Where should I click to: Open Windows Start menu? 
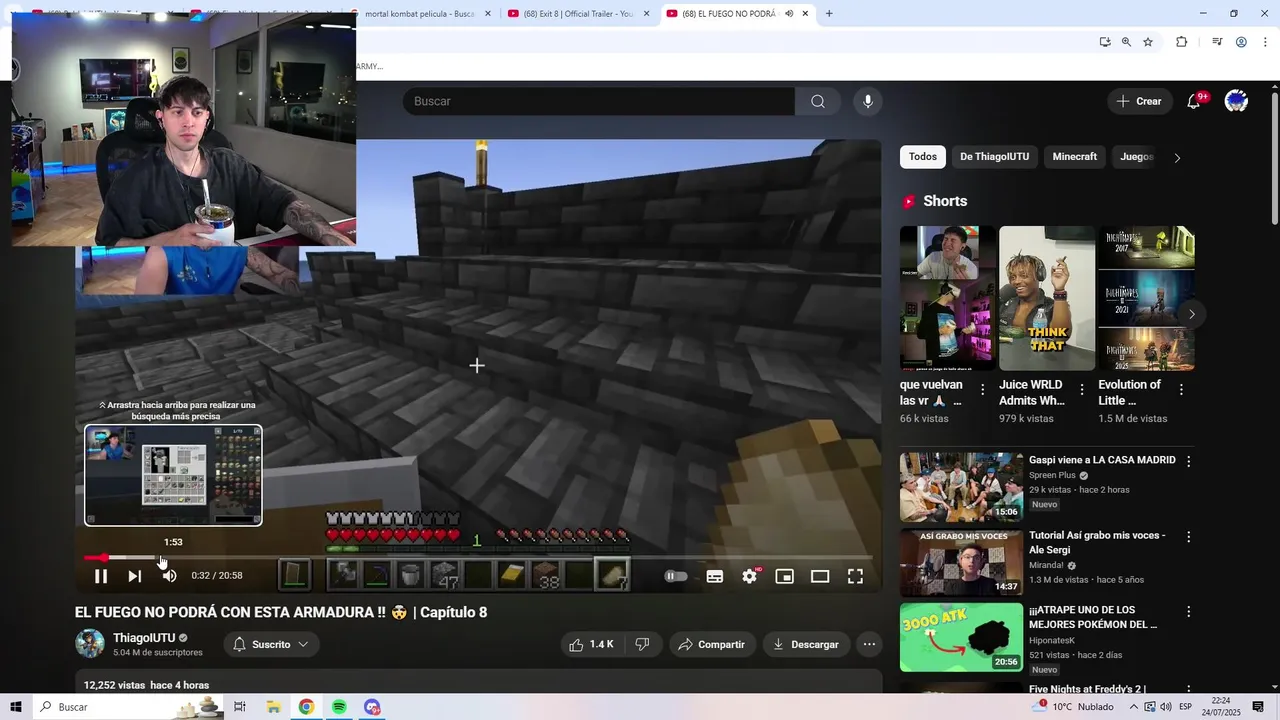click(x=16, y=707)
